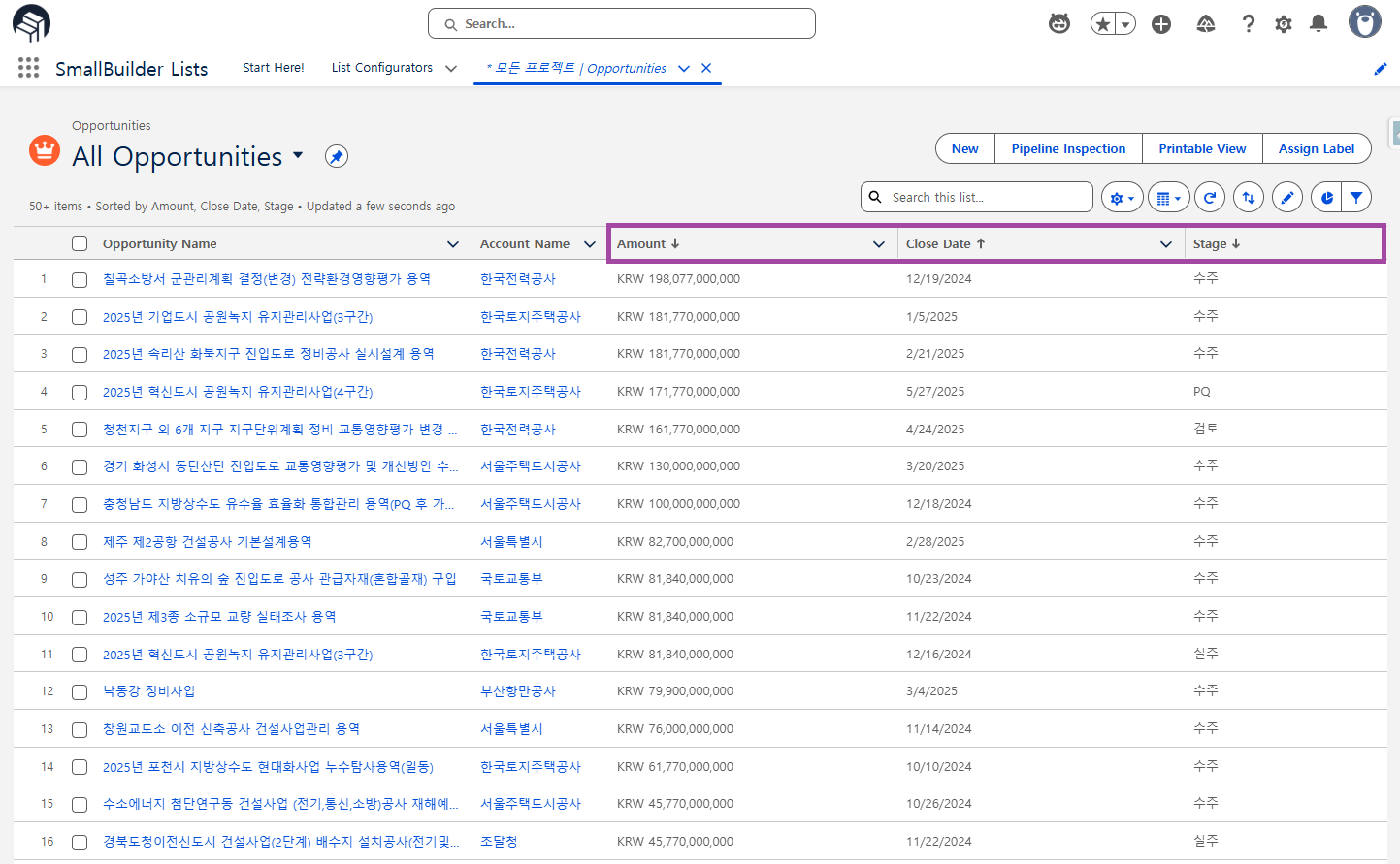Pin the All Opportunities list view

(x=336, y=156)
